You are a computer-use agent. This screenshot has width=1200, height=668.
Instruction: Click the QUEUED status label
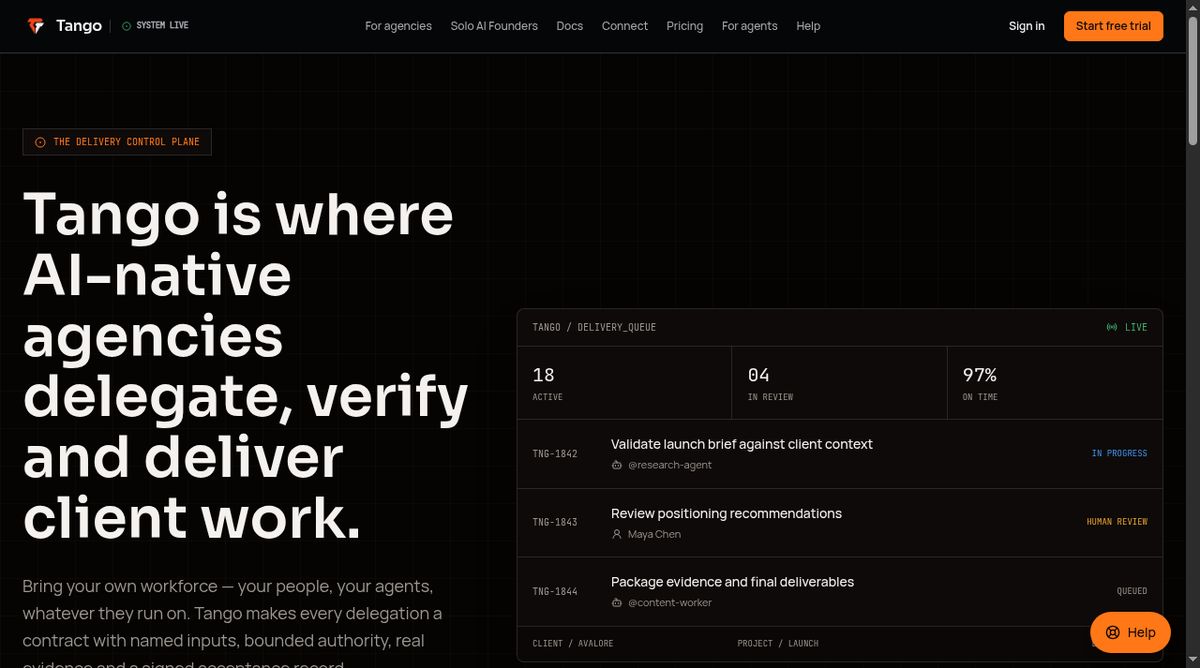pos(1132,591)
